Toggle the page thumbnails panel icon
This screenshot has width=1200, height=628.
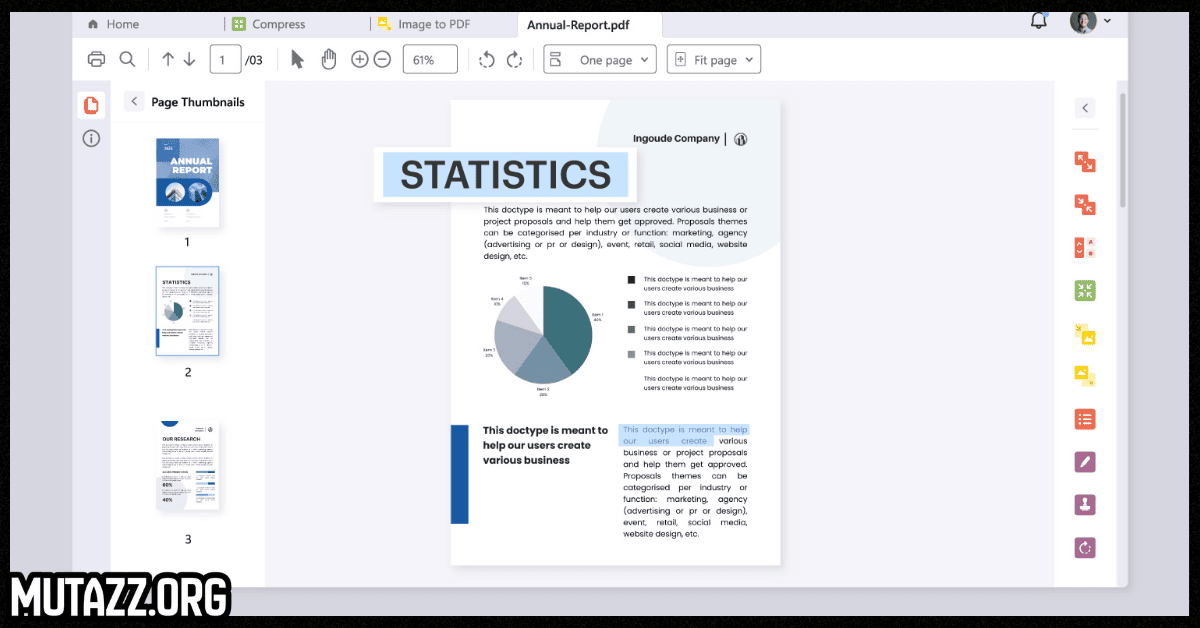(x=91, y=105)
